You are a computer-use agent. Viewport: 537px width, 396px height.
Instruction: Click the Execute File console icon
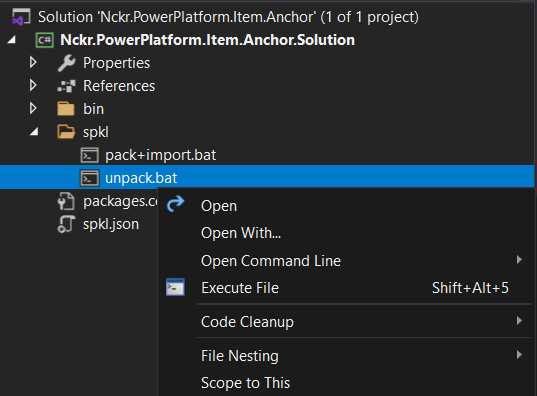[175, 287]
